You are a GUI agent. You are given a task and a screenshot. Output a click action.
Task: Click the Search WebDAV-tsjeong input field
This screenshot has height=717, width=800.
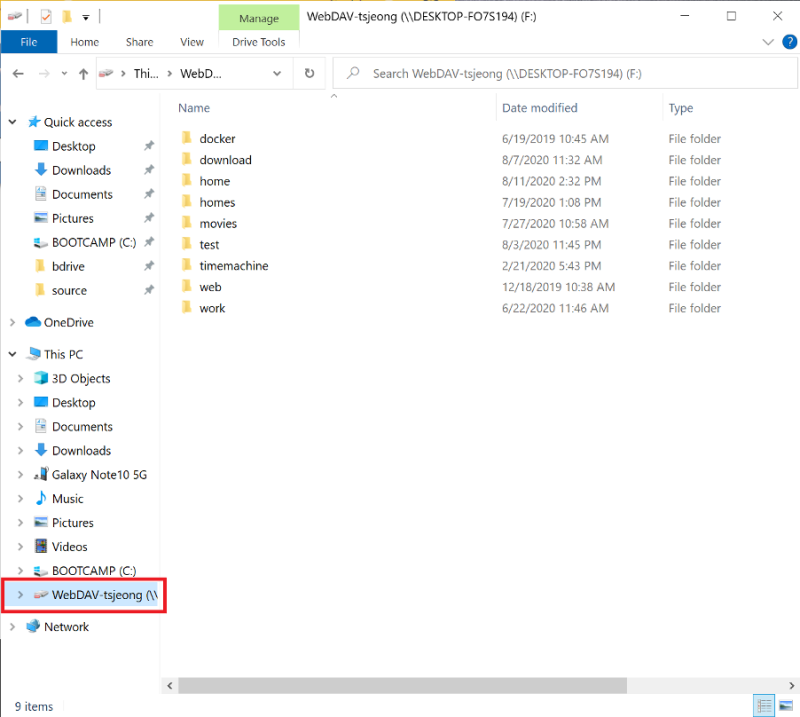[x=565, y=73]
